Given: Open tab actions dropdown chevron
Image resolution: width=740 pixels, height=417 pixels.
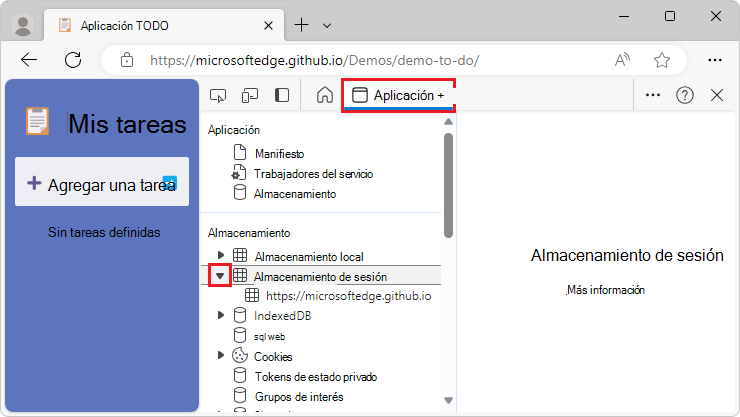Looking at the screenshot, I should (x=327, y=25).
